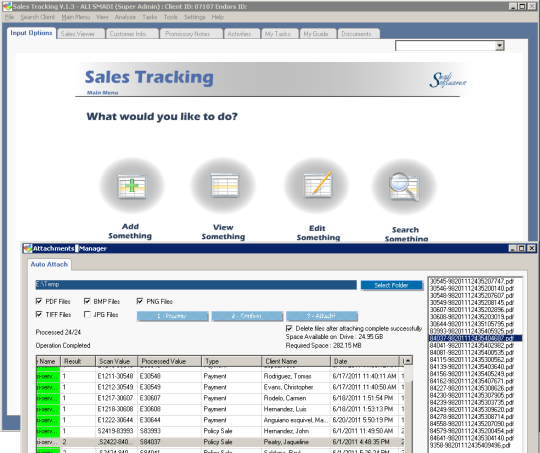
Task: Open the Analyze menu
Action: tap(125, 17)
